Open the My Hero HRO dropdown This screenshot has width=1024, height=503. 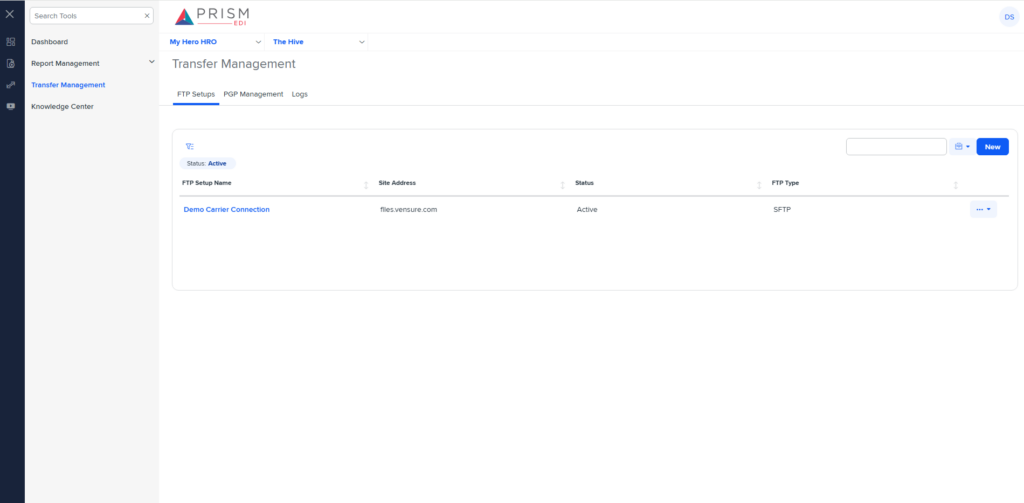[x=216, y=42]
